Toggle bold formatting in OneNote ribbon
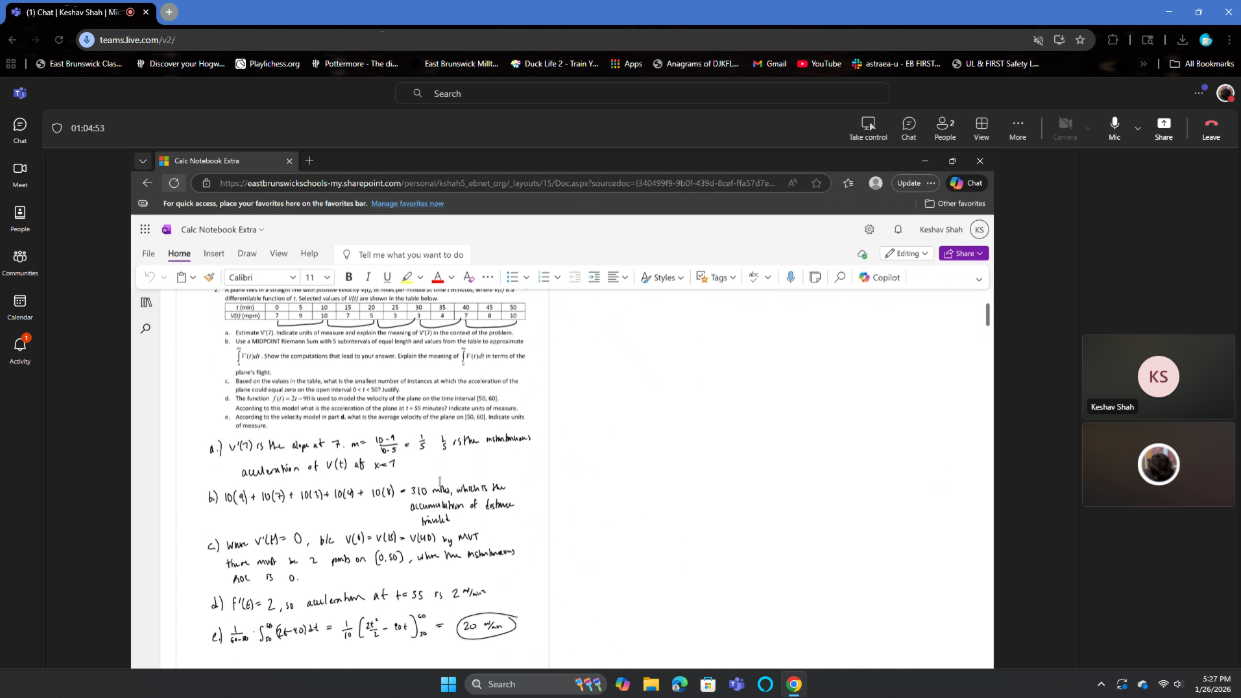 [348, 277]
